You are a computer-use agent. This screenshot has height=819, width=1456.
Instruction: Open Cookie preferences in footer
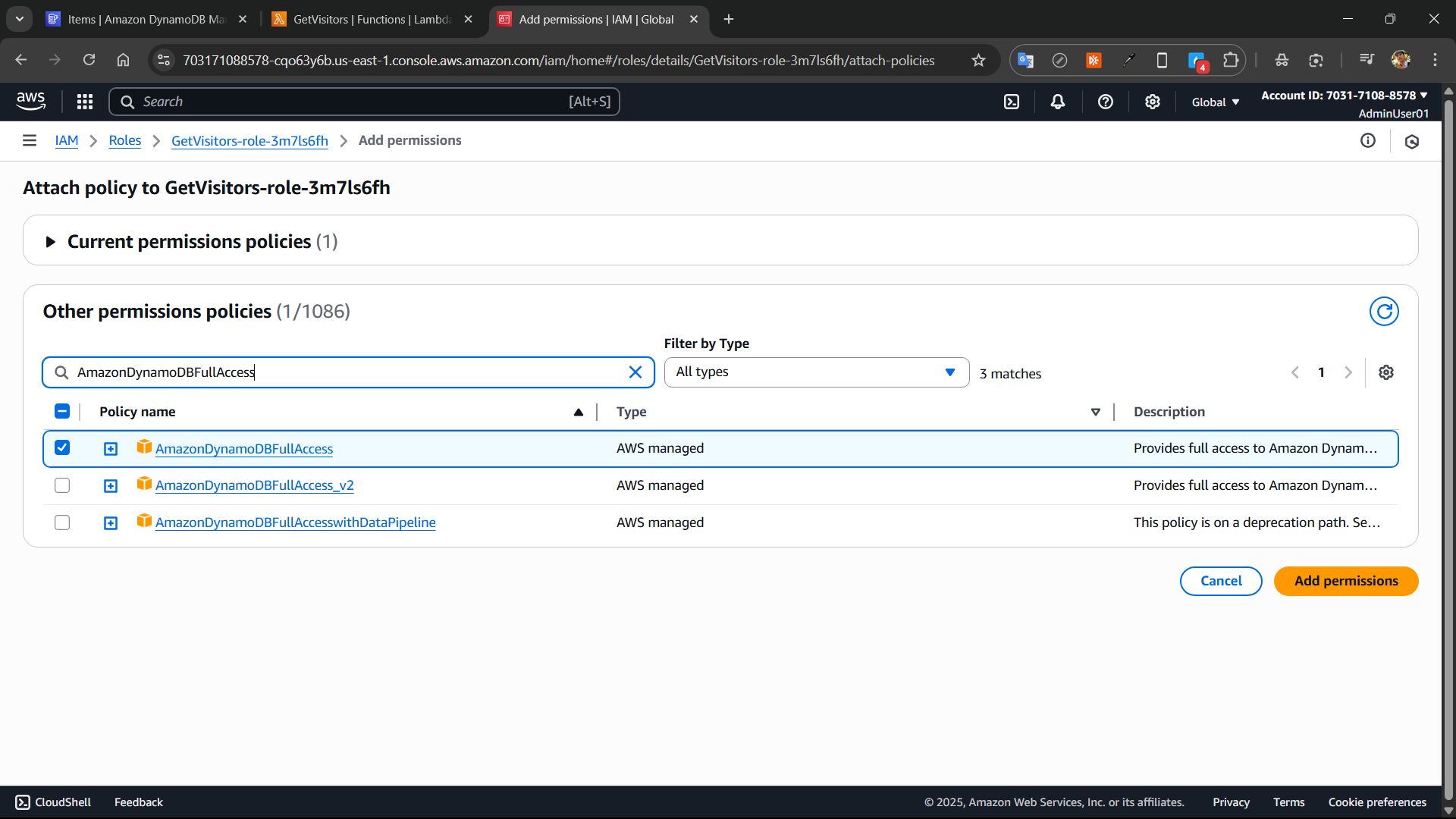(1377, 802)
